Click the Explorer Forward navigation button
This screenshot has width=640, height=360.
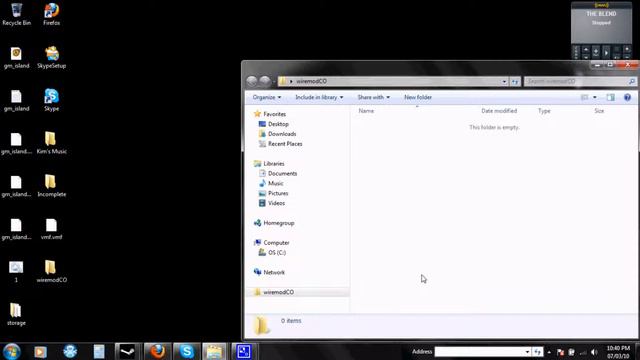click(265, 81)
